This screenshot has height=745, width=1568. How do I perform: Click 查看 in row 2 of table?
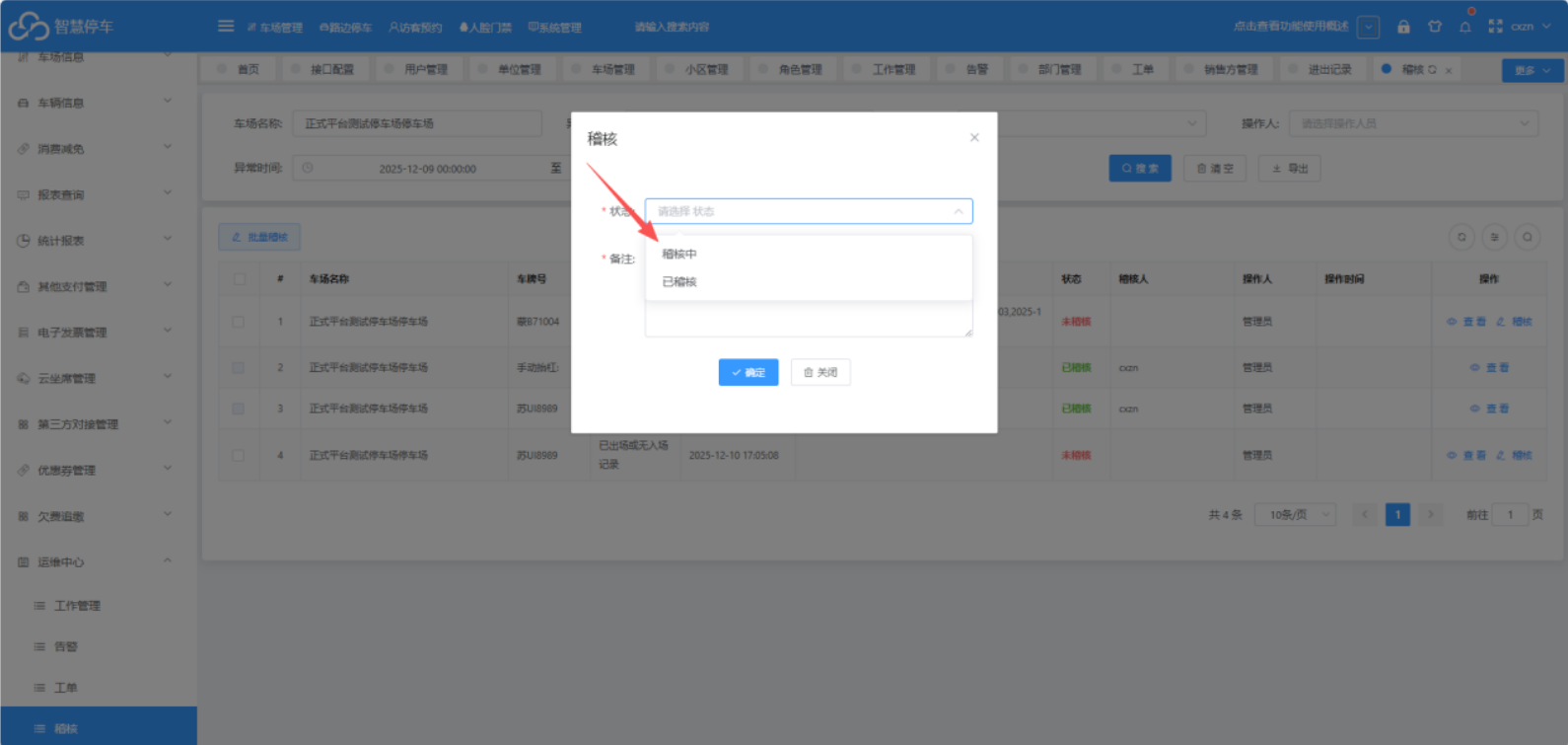click(x=1490, y=367)
